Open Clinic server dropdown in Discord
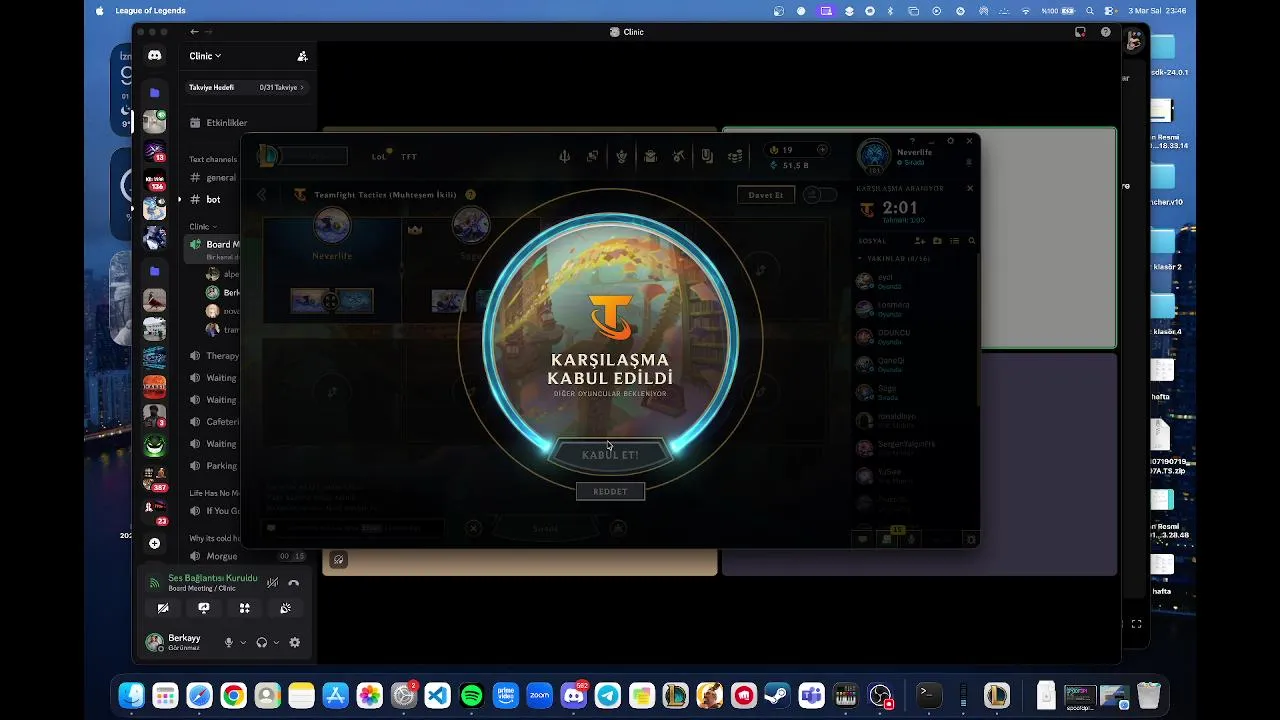Image resolution: width=1280 pixels, height=720 pixels. [x=205, y=56]
